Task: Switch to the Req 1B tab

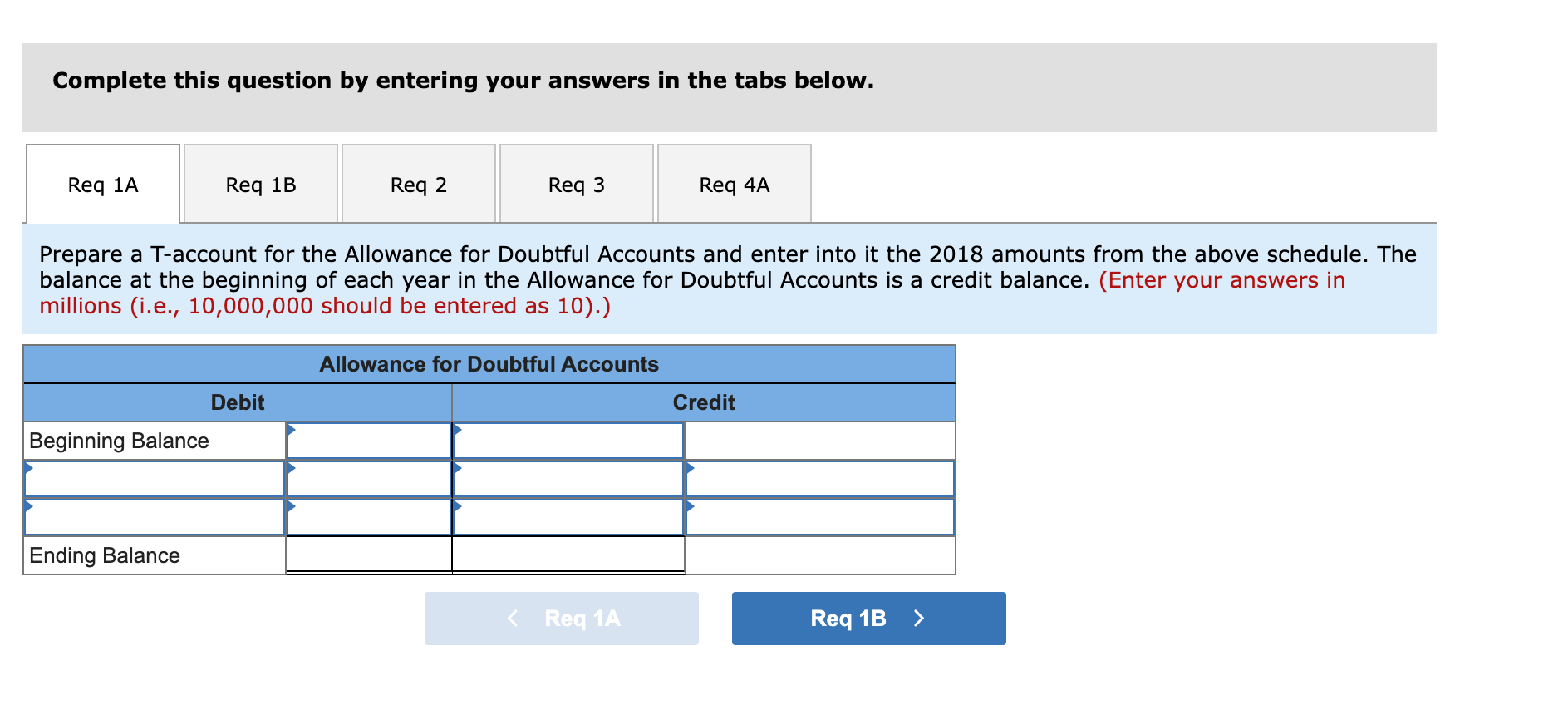Action: click(x=260, y=184)
